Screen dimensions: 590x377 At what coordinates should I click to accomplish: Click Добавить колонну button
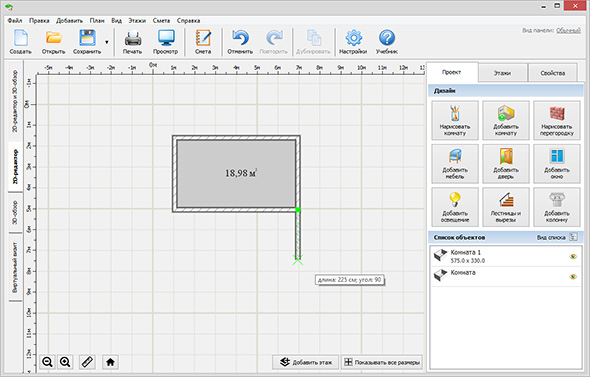click(x=557, y=207)
